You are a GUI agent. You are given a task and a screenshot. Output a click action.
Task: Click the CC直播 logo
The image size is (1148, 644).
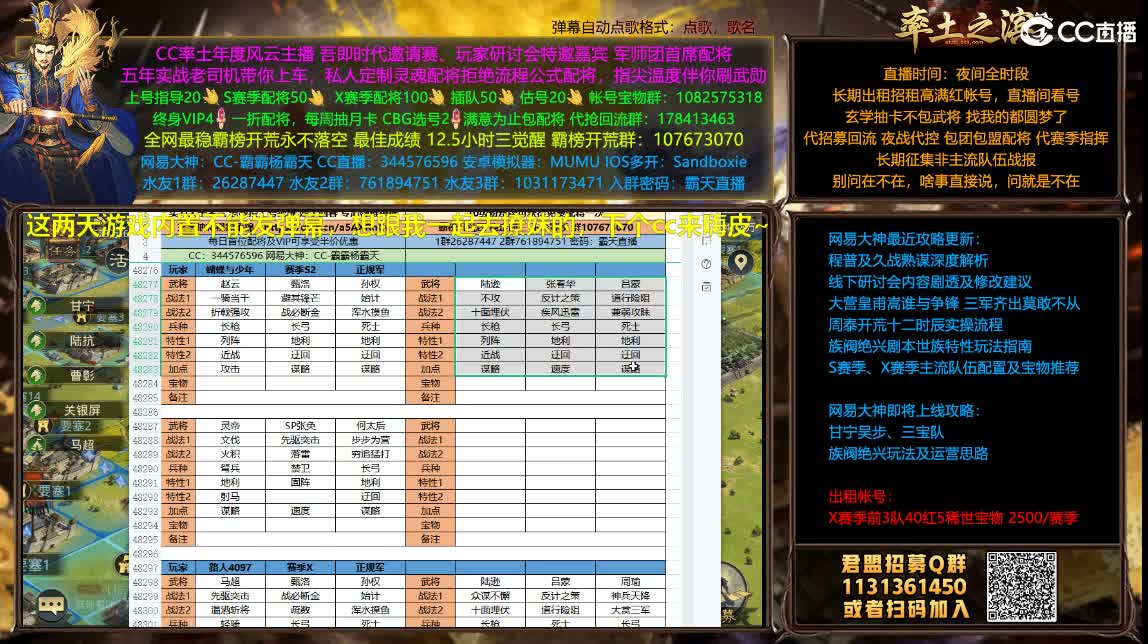(1078, 31)
